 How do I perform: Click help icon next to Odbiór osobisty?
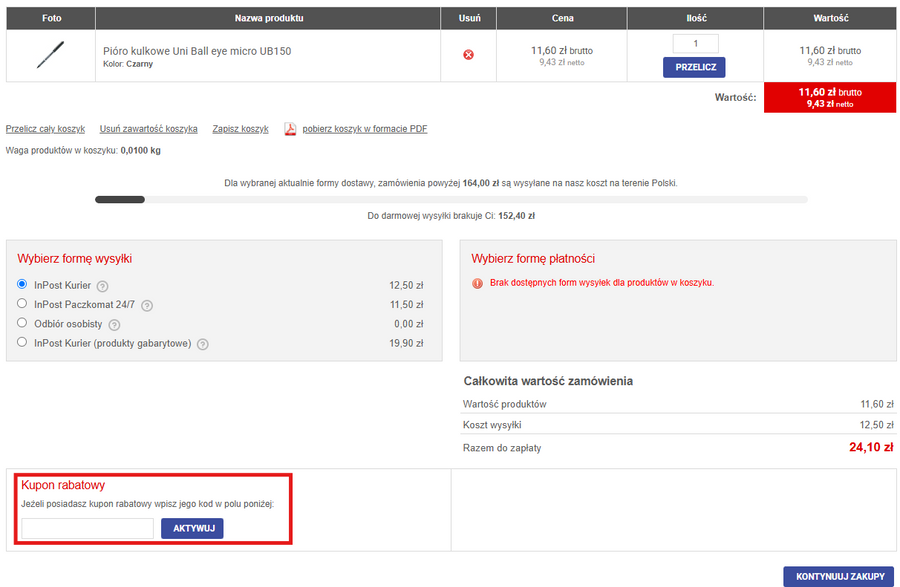[114, 325]
